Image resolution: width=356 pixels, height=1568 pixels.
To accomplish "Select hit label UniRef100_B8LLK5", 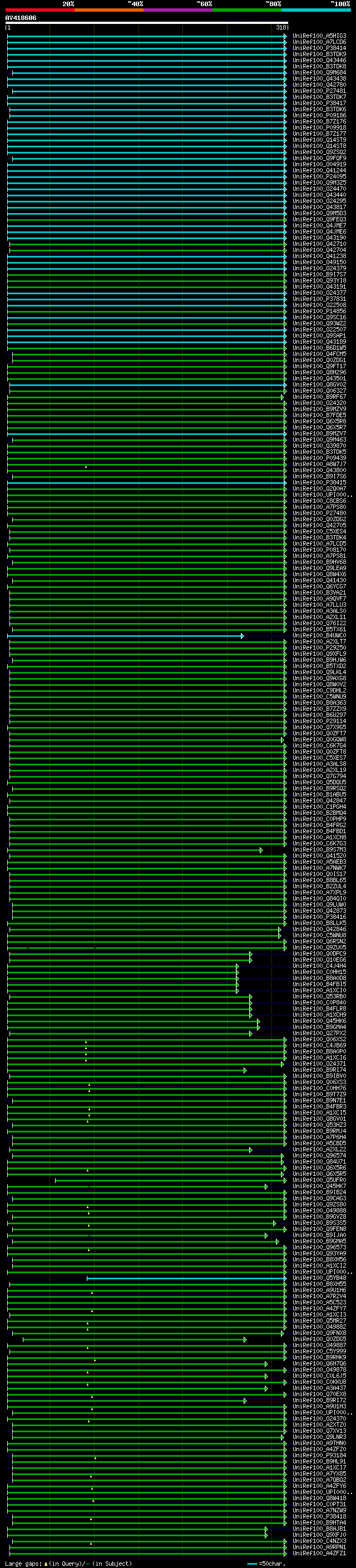I will pyautogui.click(x=319, y=923).
